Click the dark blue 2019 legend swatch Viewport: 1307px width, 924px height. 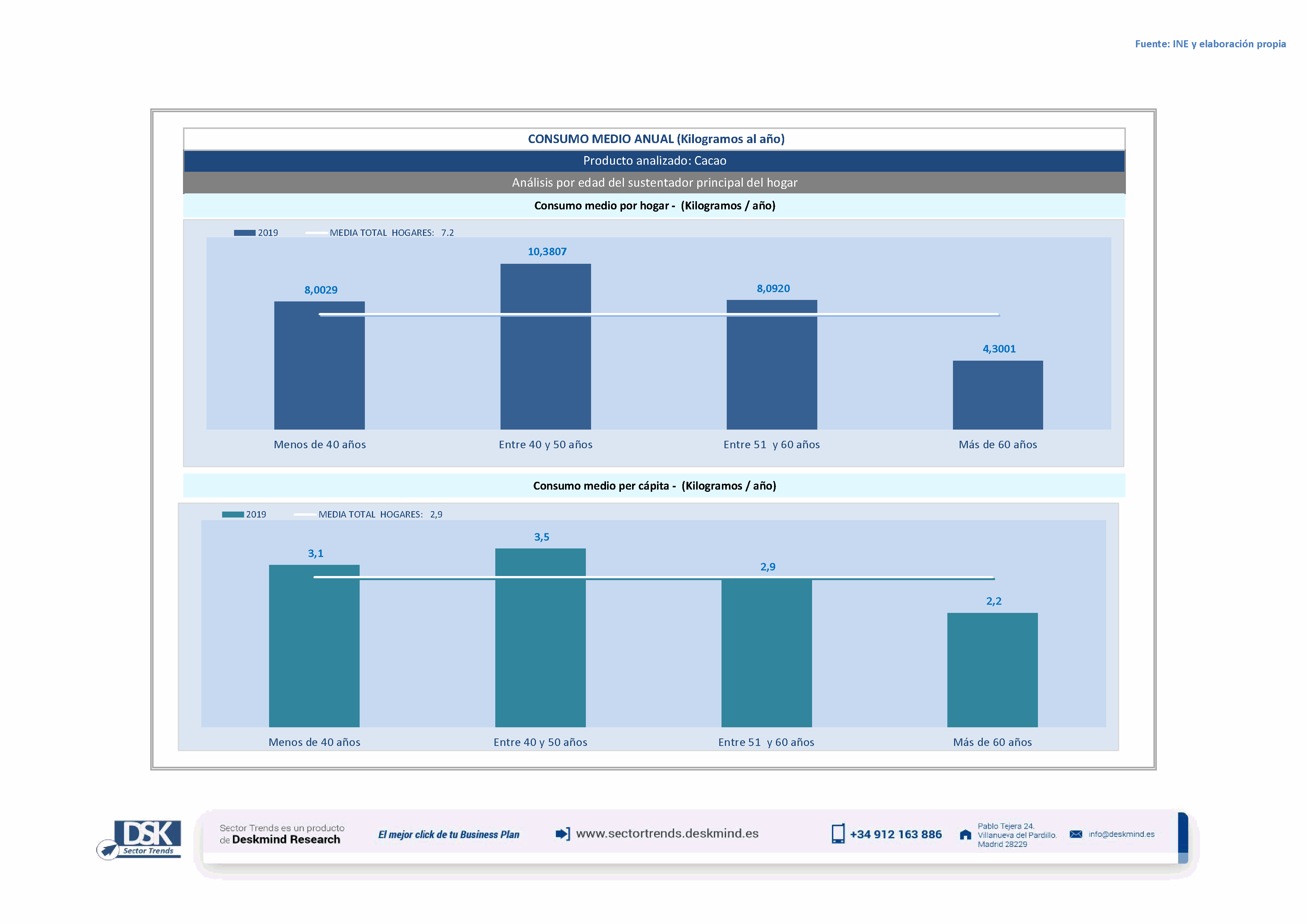point(245,233)
